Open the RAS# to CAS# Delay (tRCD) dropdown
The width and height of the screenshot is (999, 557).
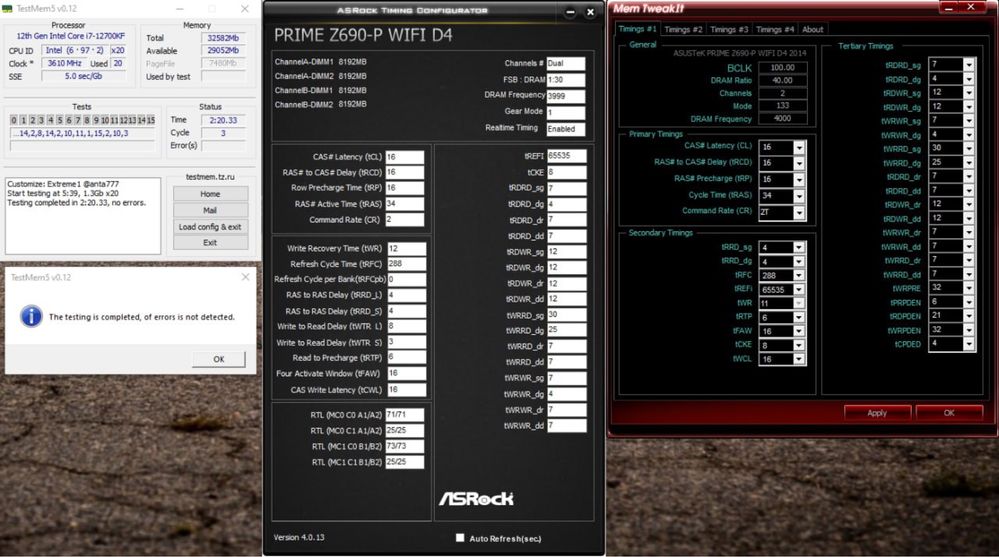click(x=799, y=164)
